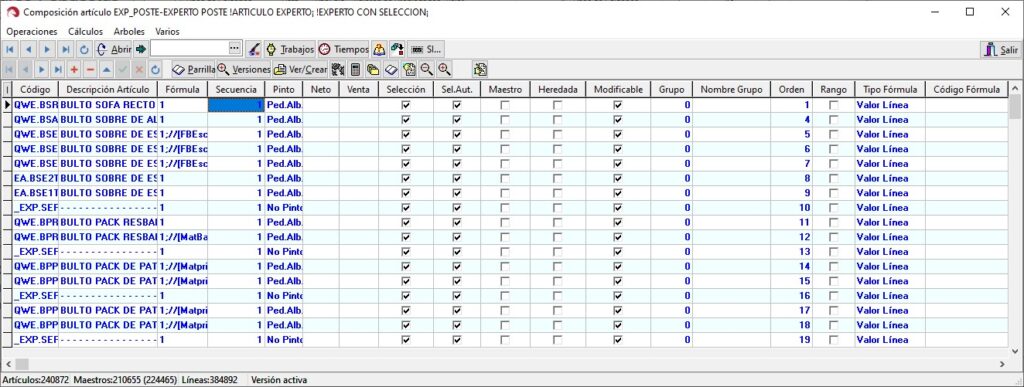Zoom in with magnifier plus icon

coord(444,69)
